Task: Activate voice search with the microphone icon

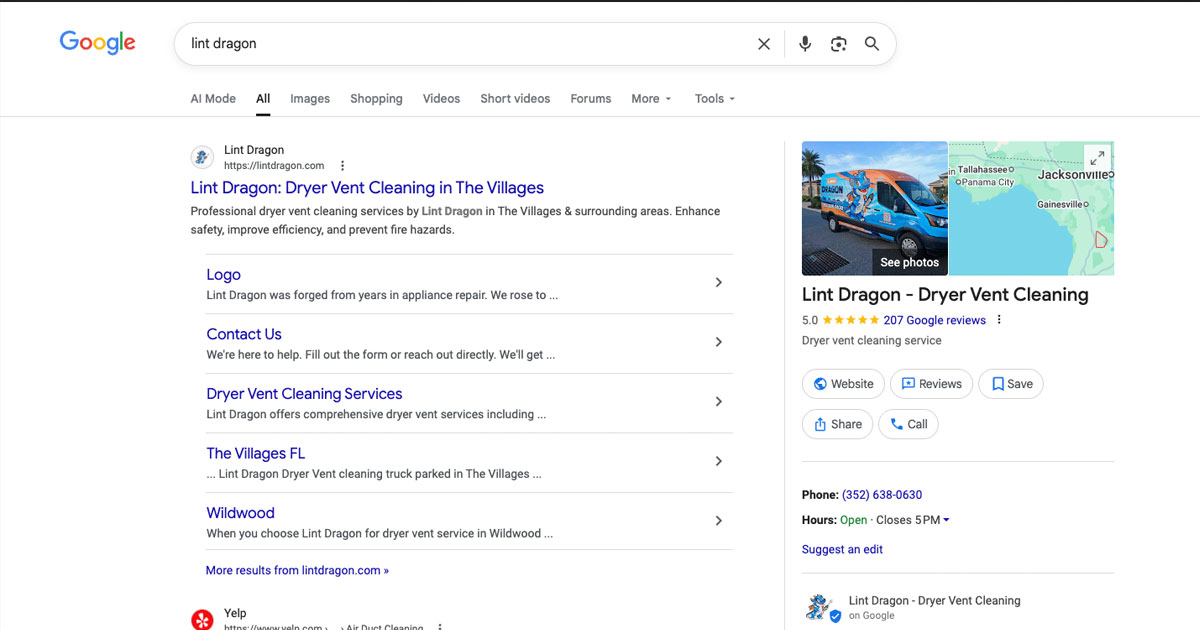Action: pos(805,43)
